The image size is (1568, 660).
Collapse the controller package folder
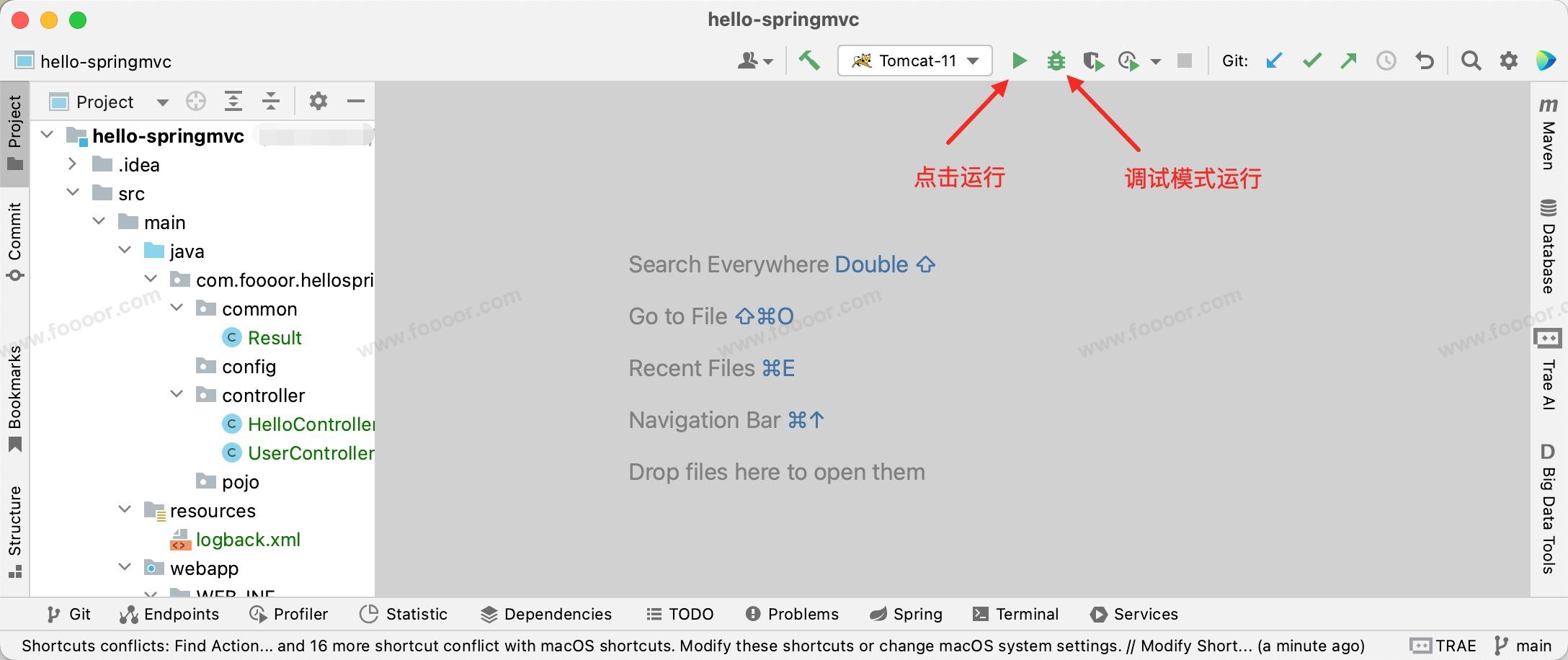(x=177, y=394)
